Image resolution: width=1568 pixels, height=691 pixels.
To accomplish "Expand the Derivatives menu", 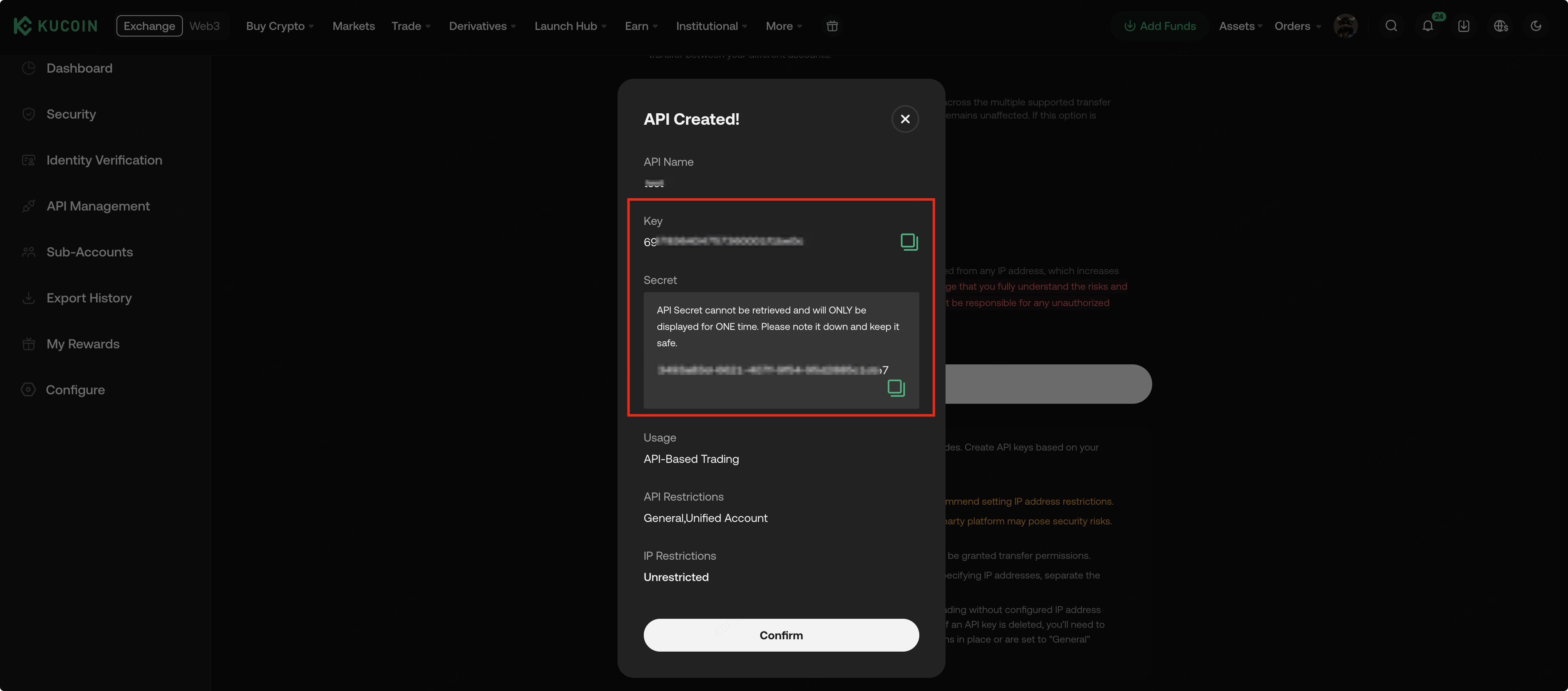I will [x=482, y=25].
